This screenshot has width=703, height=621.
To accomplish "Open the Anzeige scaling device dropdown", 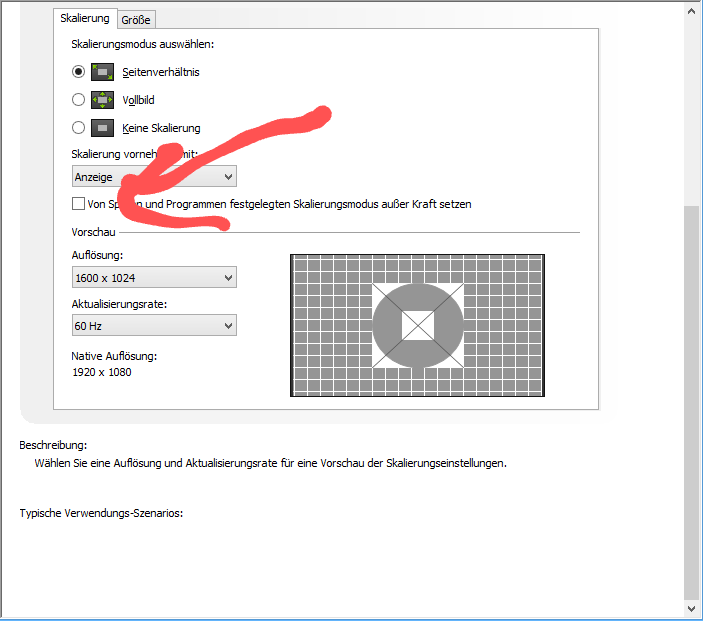I will tap(154, 176).
